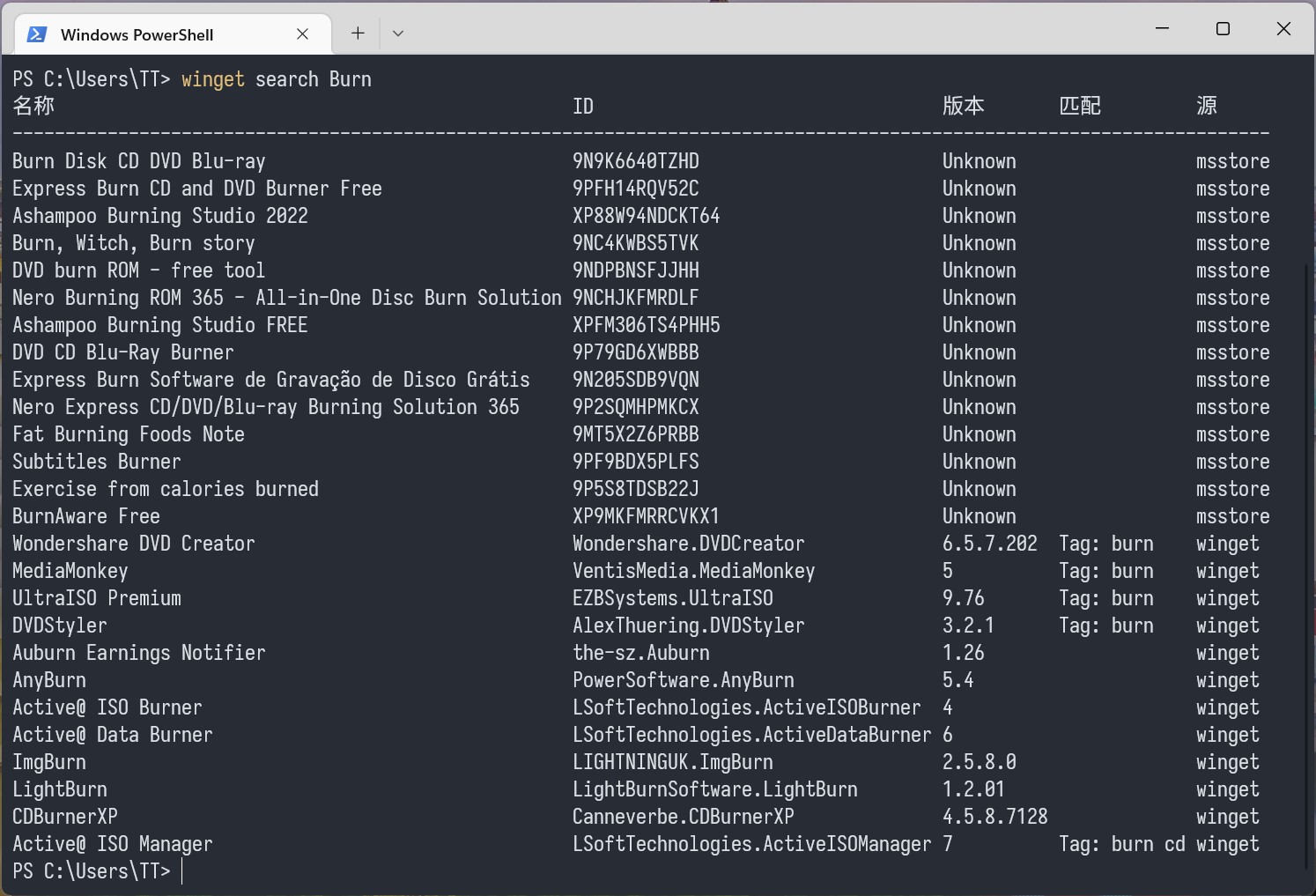
Task: Click the ID '9N205SDB9VQN'
Action: point(636,380)
